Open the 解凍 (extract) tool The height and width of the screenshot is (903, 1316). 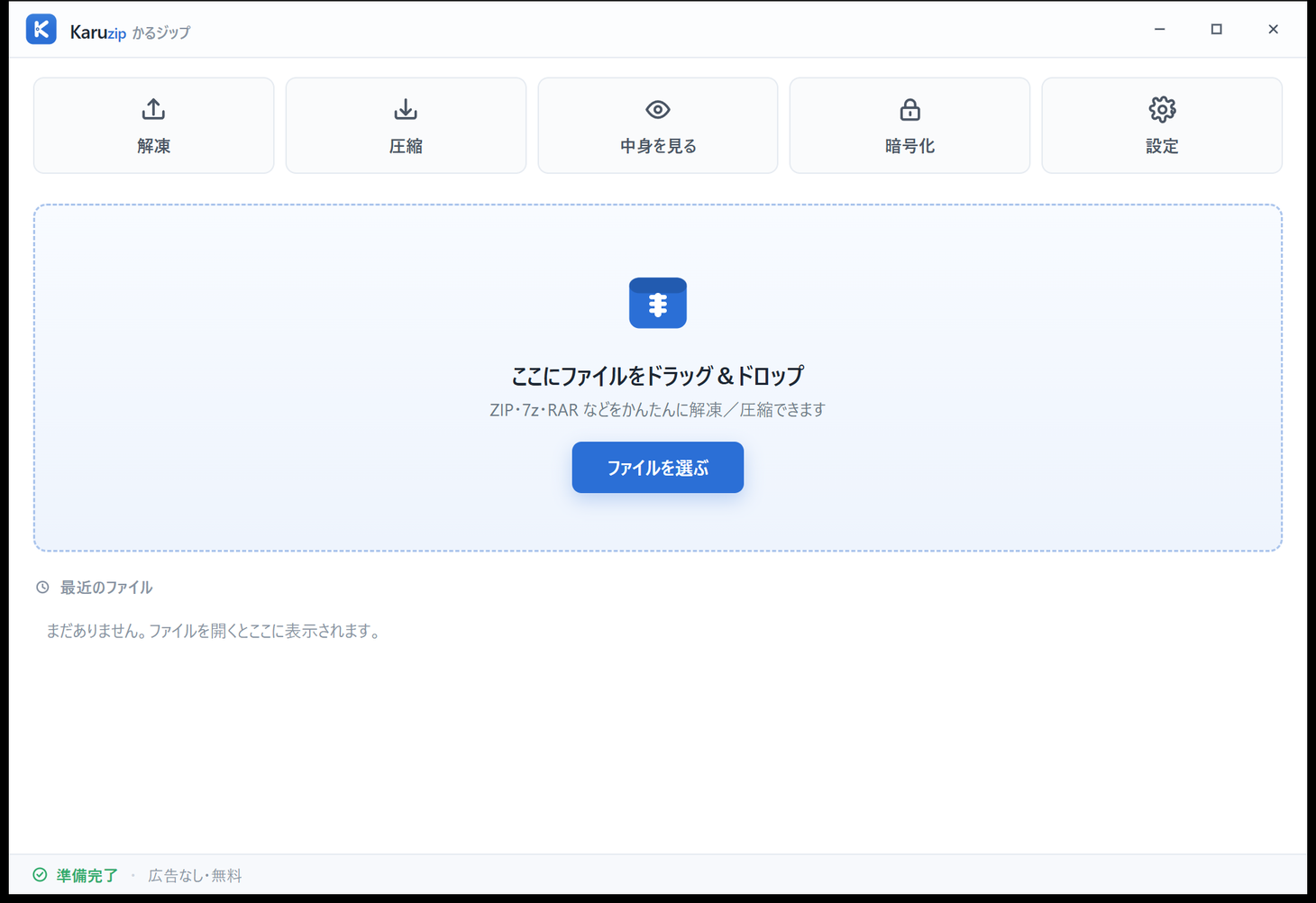click(154, 125)
